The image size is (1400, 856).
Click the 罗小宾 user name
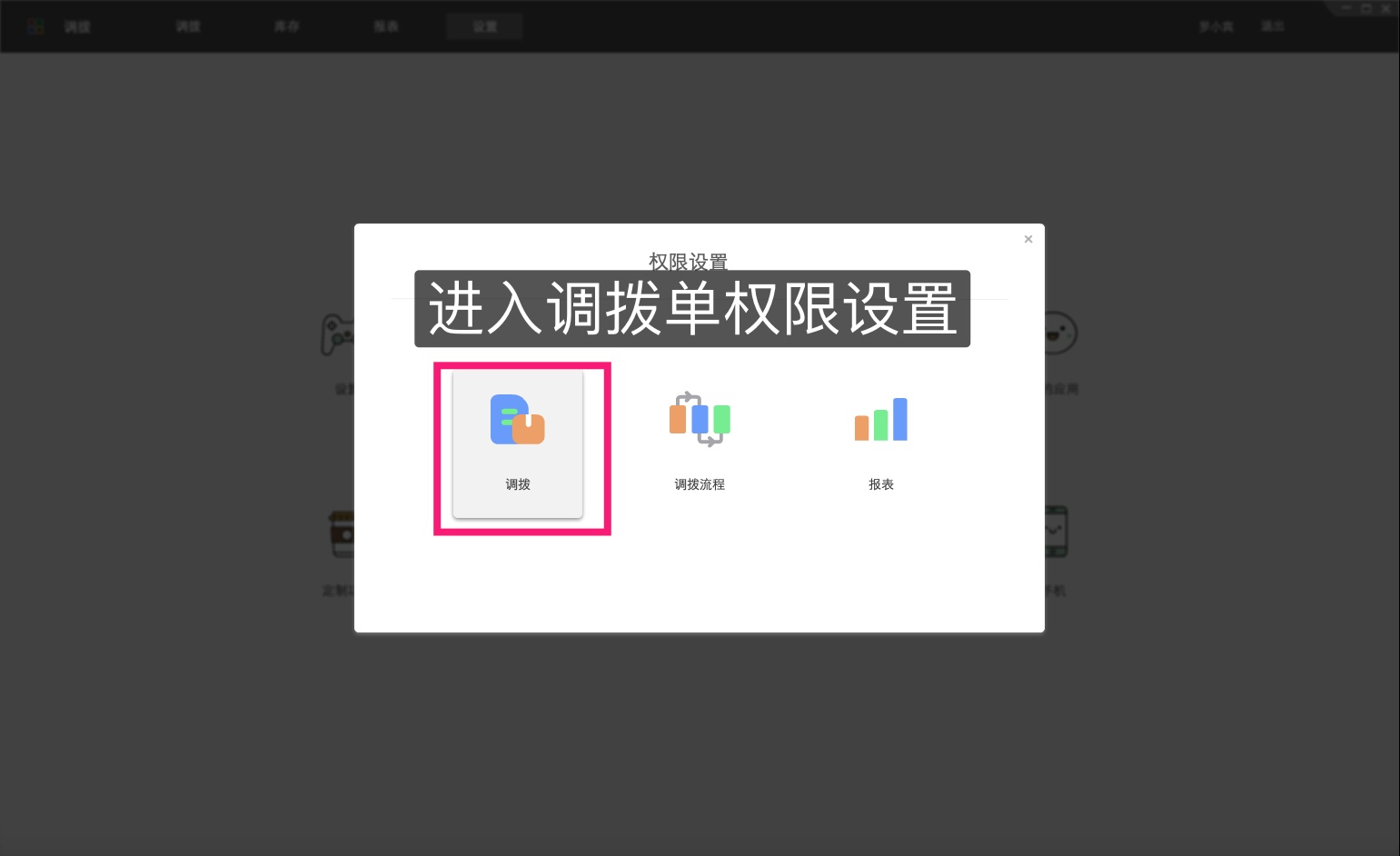point(1216,26)
